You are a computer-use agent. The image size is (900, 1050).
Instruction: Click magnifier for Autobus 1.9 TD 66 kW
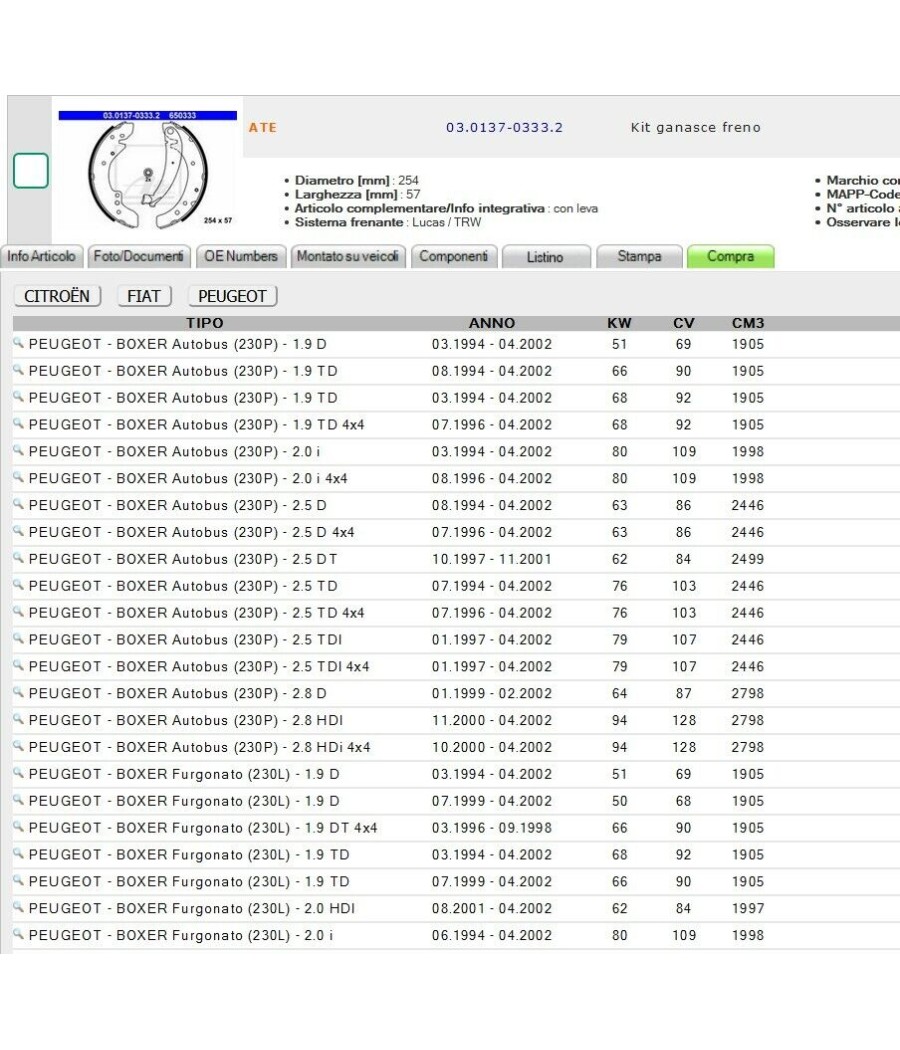coord(18,370)
